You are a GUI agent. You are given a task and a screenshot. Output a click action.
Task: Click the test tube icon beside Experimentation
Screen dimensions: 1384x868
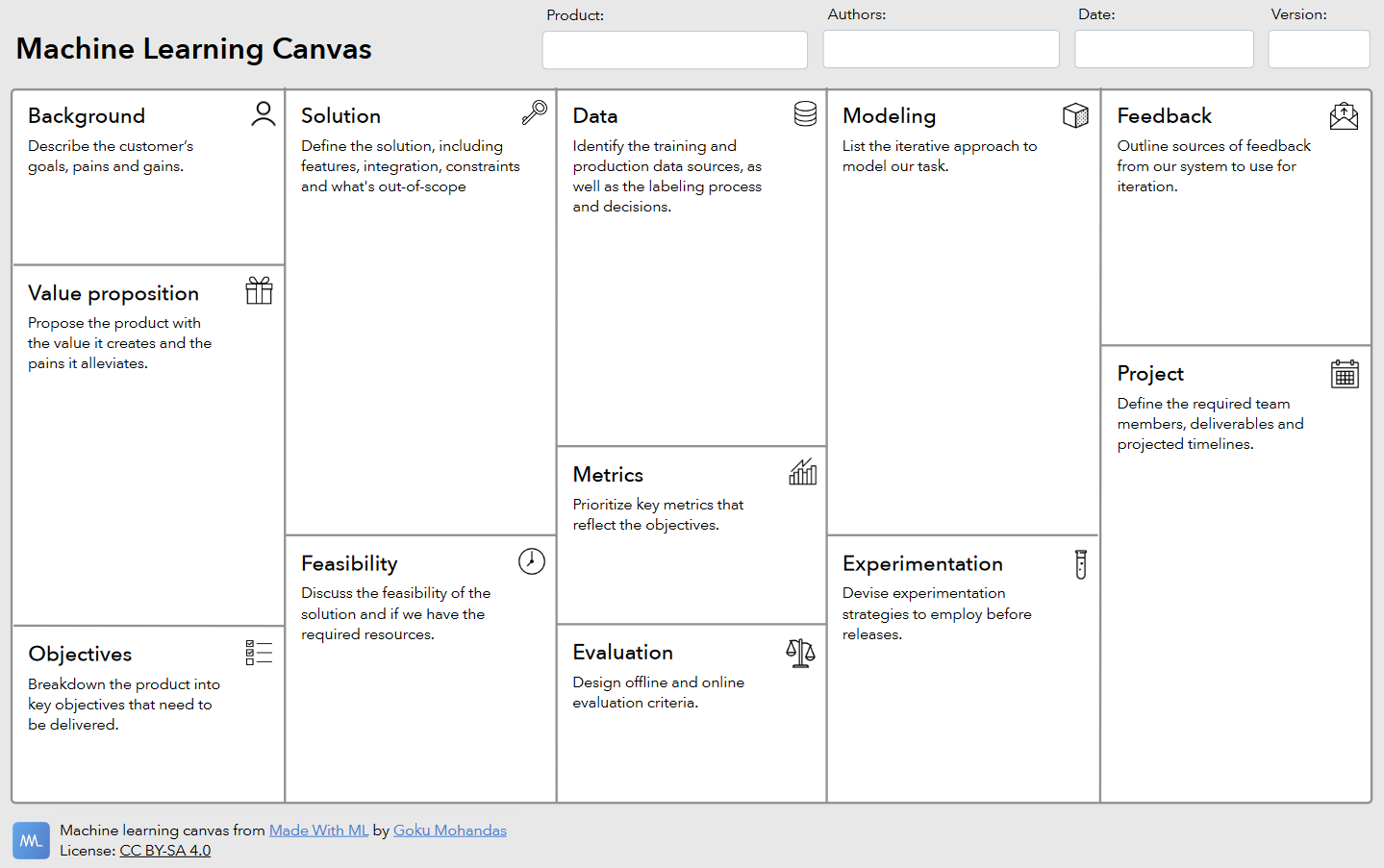pyautogui.click(x=1080, y=564)
